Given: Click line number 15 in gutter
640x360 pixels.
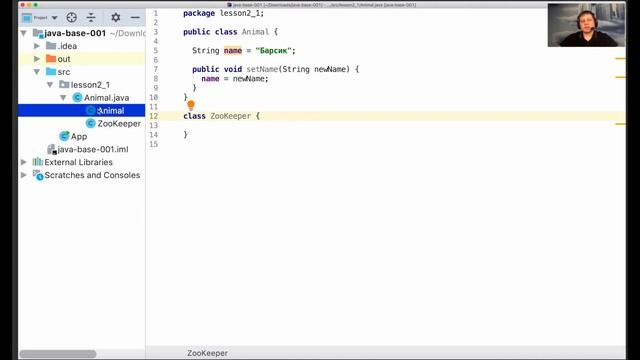Looking at the screenshot, I should pyautogui.click(x=153, y=144).
